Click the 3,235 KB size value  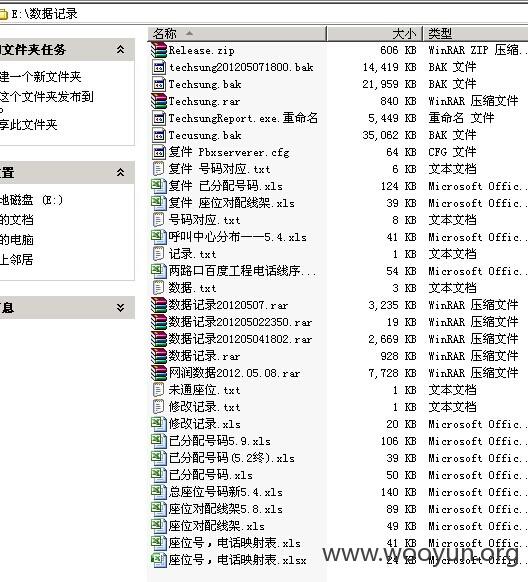tap(393, 305)
